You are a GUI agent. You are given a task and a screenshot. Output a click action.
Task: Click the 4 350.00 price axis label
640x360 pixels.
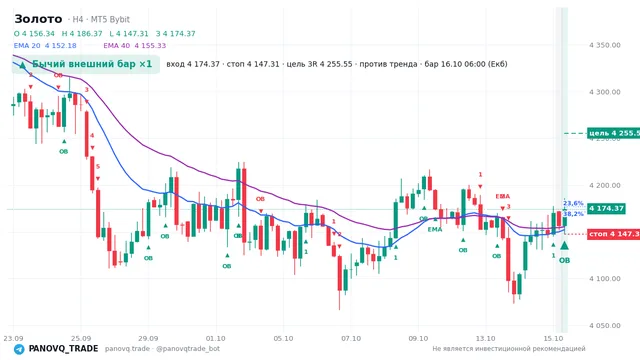(x=605, y=45)
